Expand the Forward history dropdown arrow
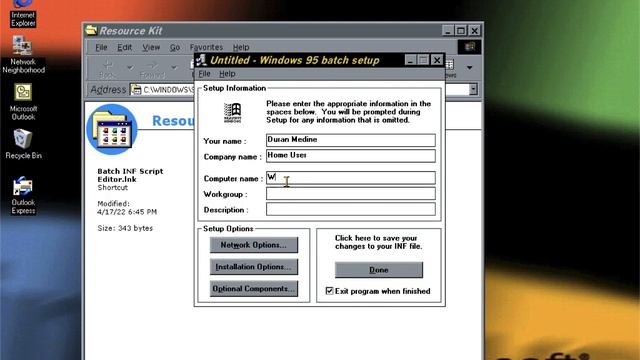The image size is (640, 360). point(174,67)
